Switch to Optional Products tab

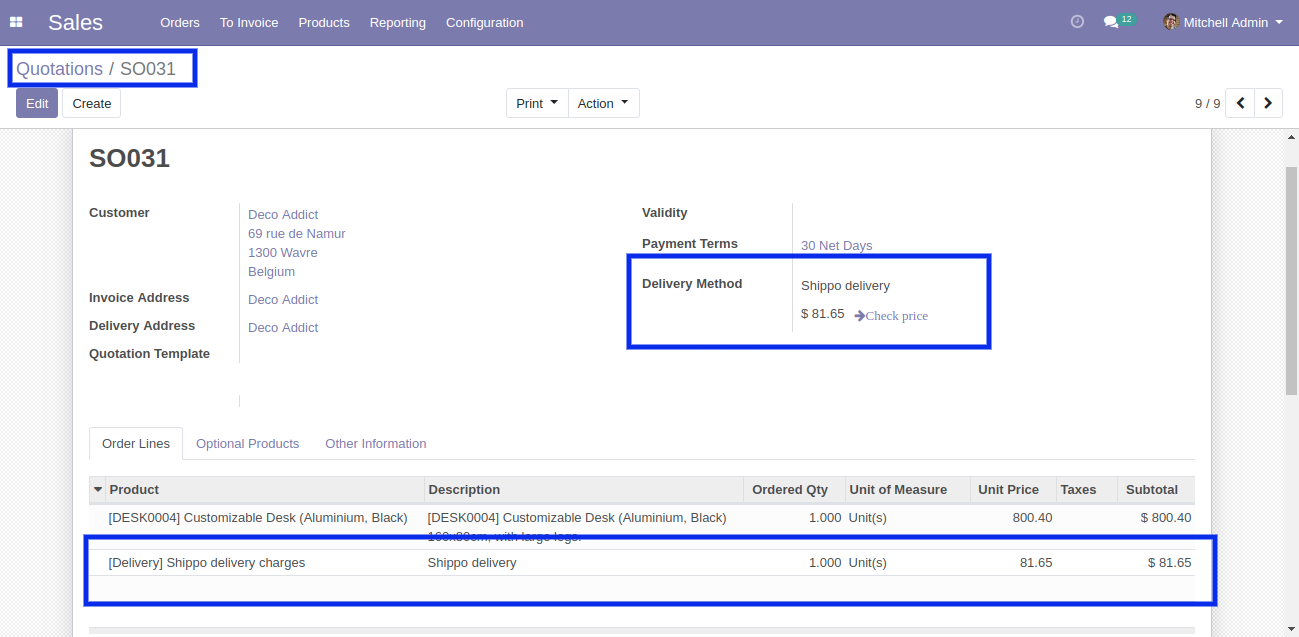pos(248,444)
